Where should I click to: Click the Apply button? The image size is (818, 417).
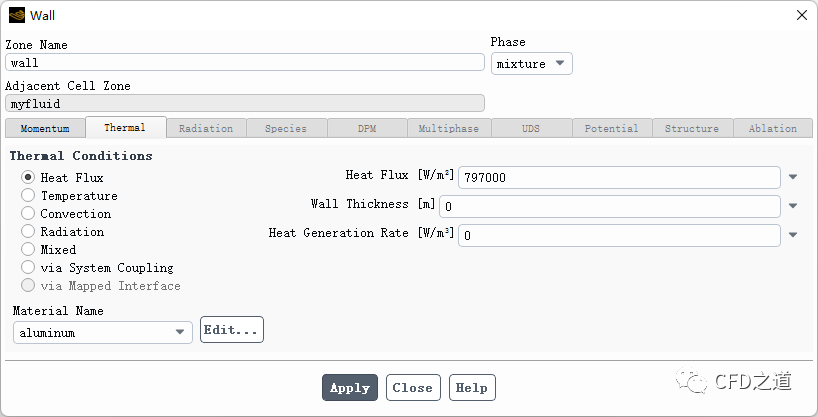coord(350,388)
